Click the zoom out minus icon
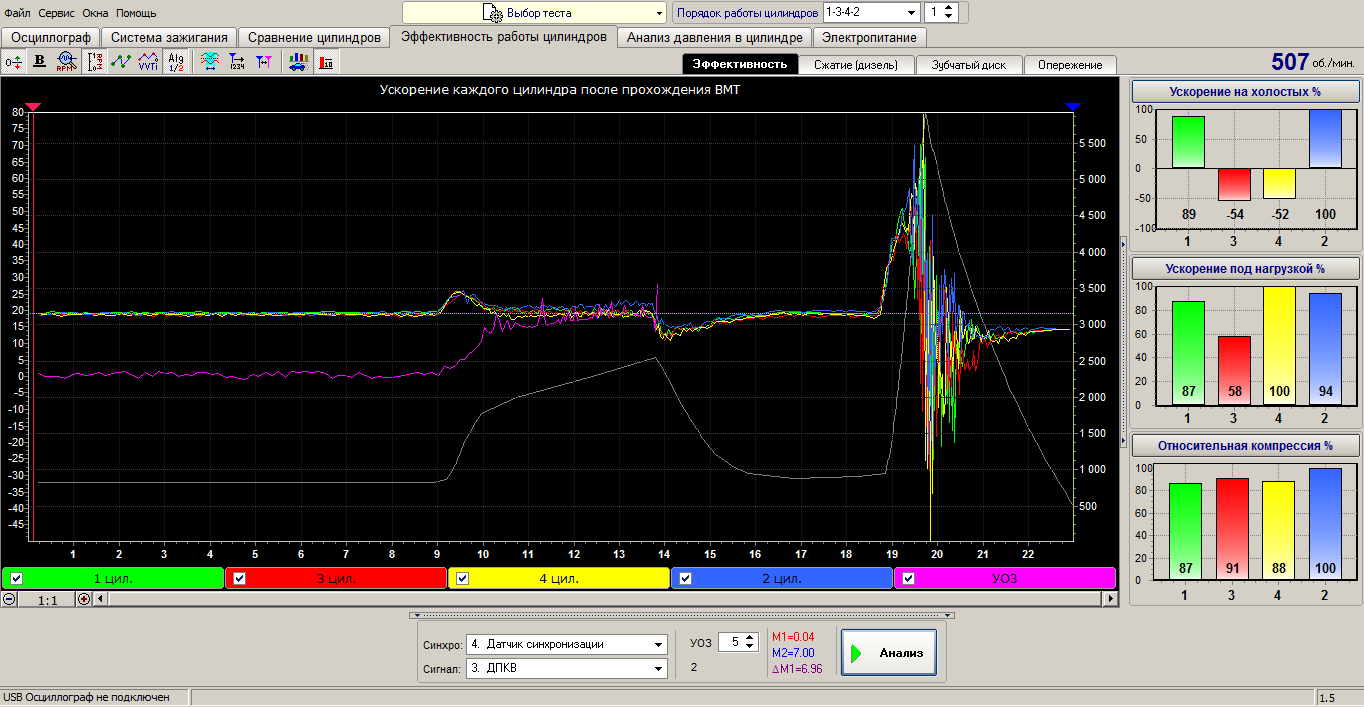Screen dimensions: 1364x707 point(9,599)
